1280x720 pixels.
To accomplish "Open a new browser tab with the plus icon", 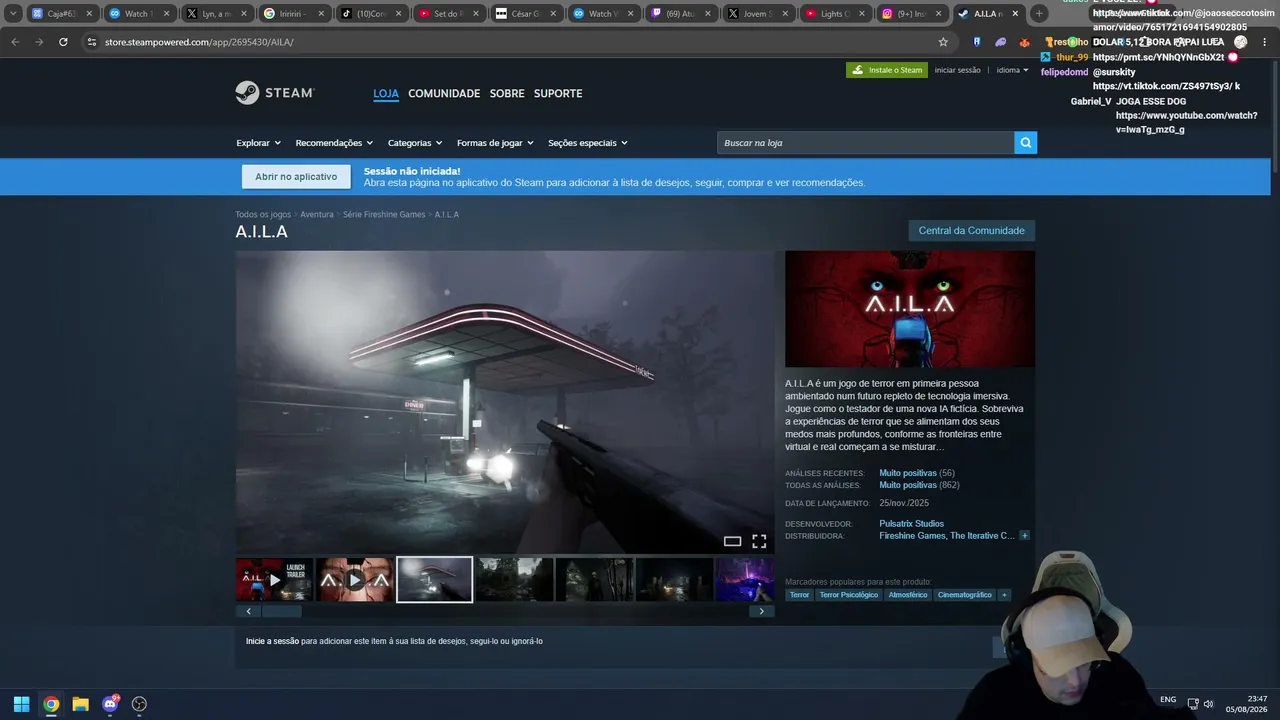I will (1039, 14).
